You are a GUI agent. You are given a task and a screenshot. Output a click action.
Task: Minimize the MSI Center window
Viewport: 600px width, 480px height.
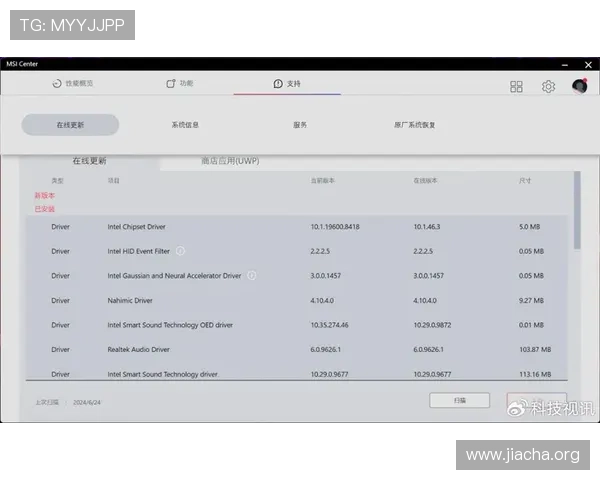[565, 65]
